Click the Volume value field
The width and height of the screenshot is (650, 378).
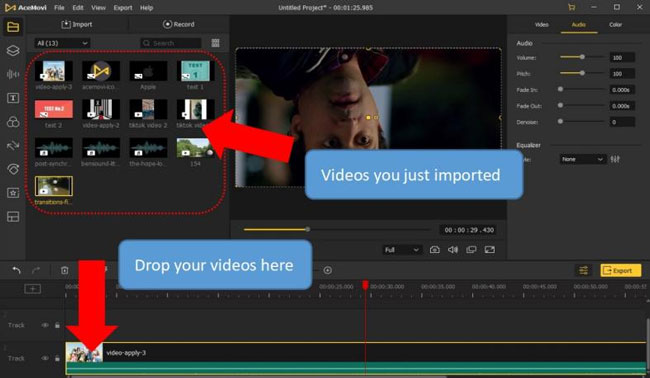(x=622, y=58)
